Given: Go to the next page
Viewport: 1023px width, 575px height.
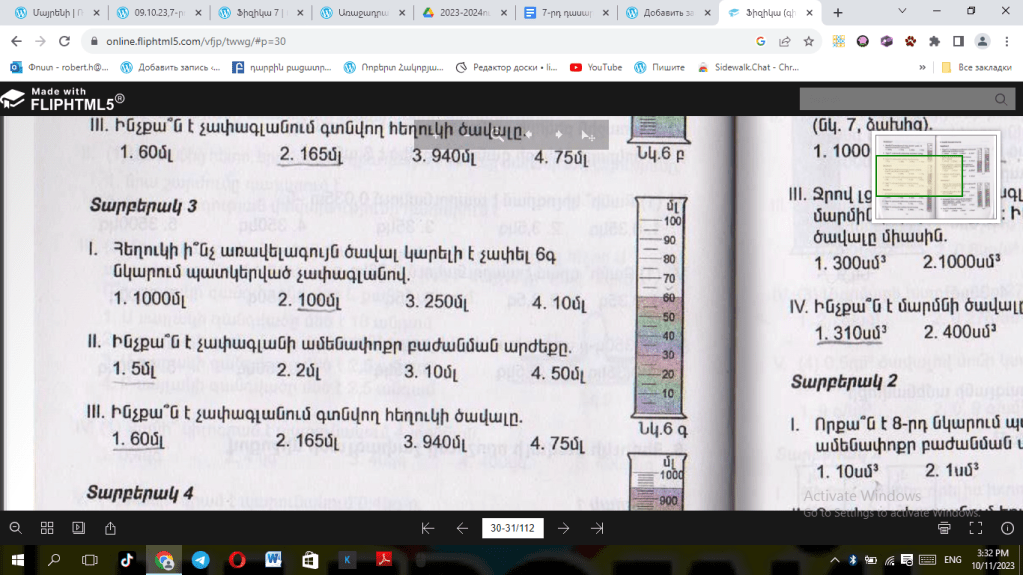Looking at the screenshot, I should coord(564,528).
